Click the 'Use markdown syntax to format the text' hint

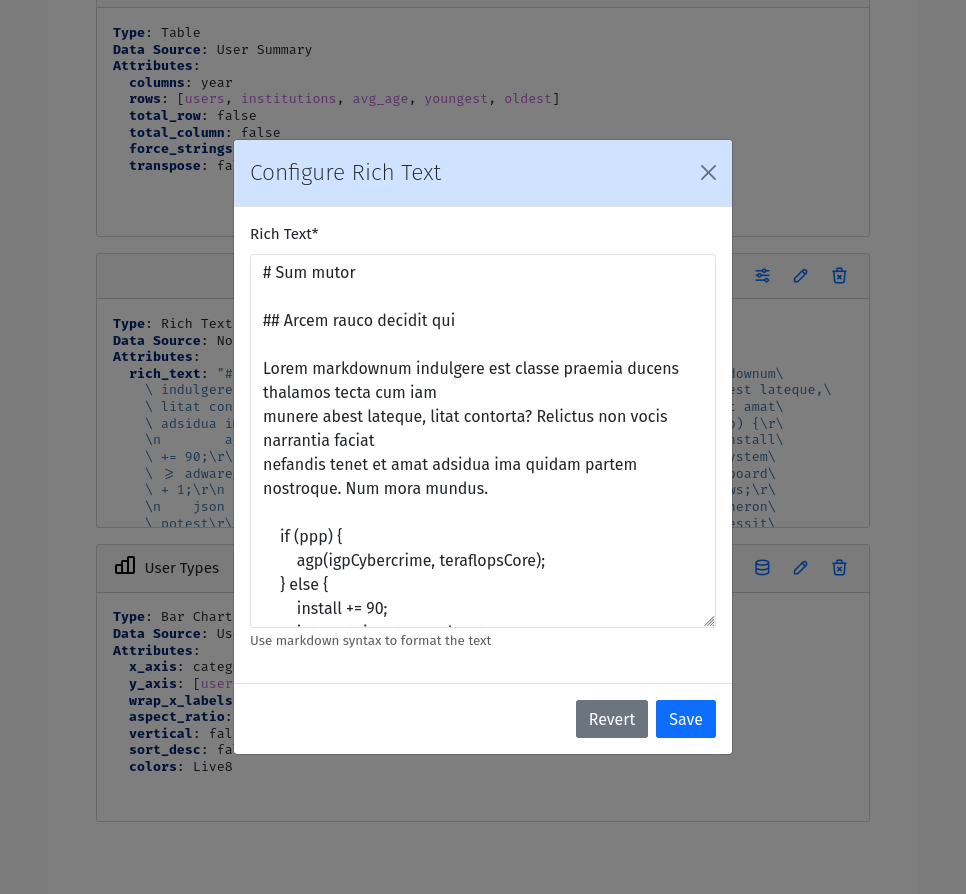370,641
